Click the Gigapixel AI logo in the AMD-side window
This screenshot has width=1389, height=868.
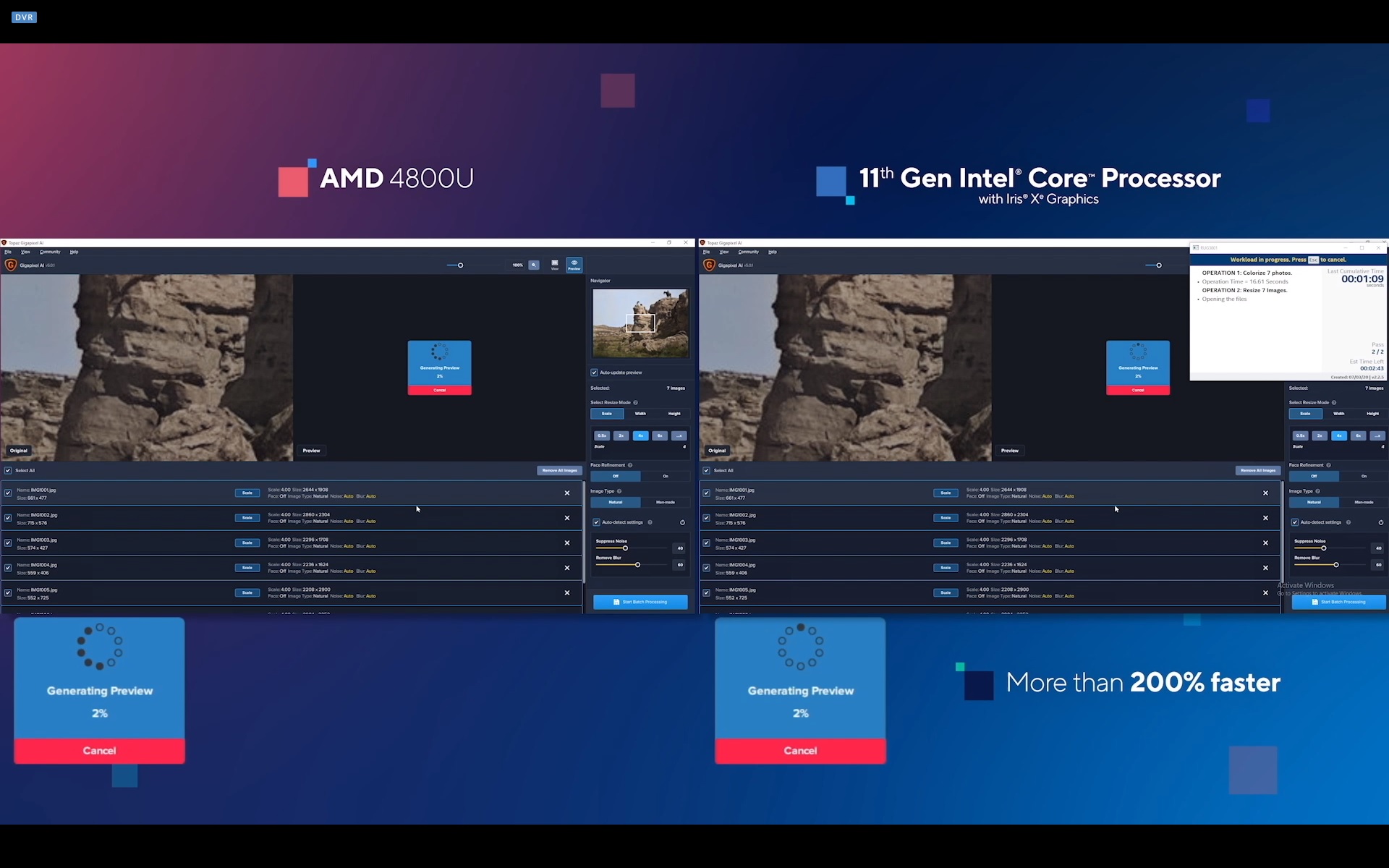pos(11,265)
